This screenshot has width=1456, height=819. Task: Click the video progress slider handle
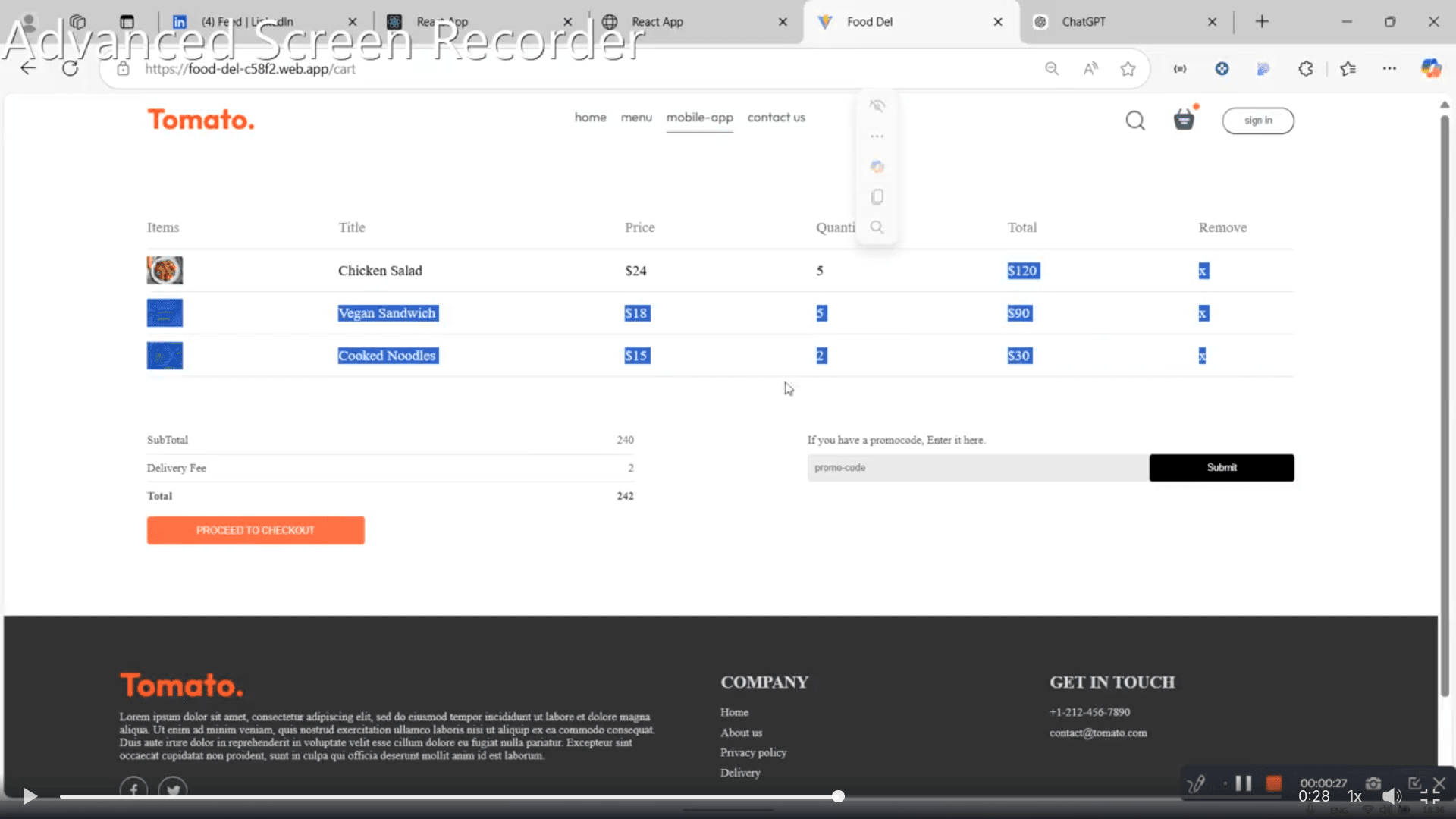(x=838, y=796)
